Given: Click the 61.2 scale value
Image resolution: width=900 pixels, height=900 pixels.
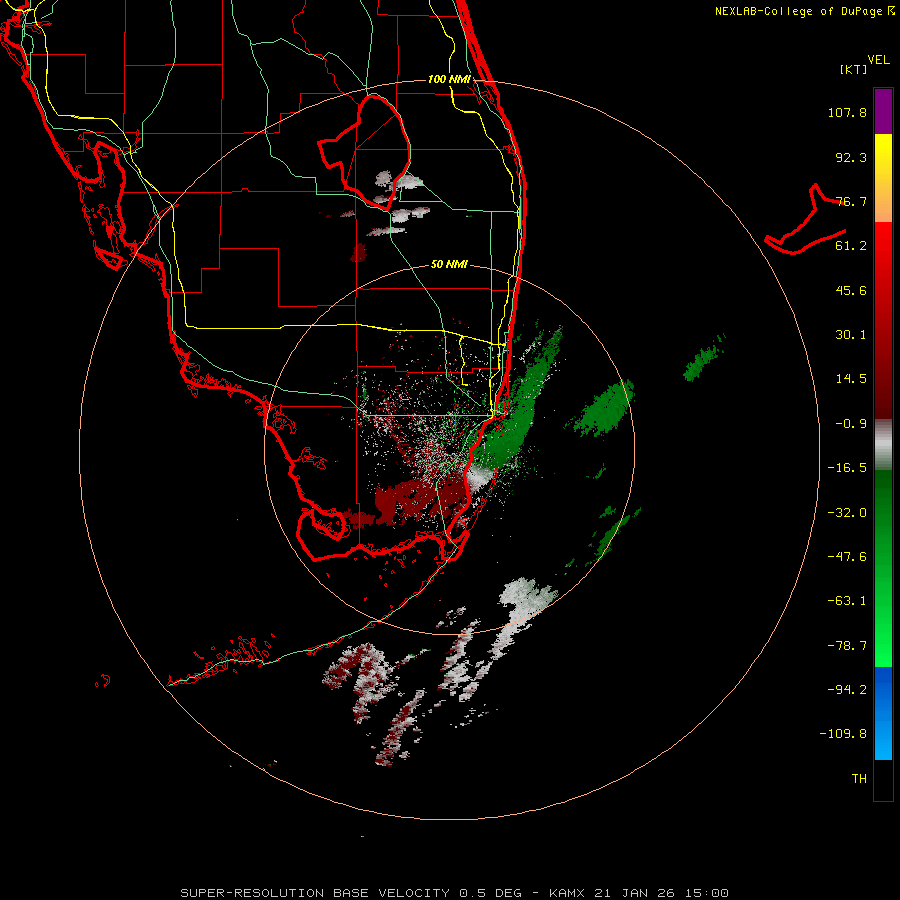Looking at the screenshot, I should [851, 246].
